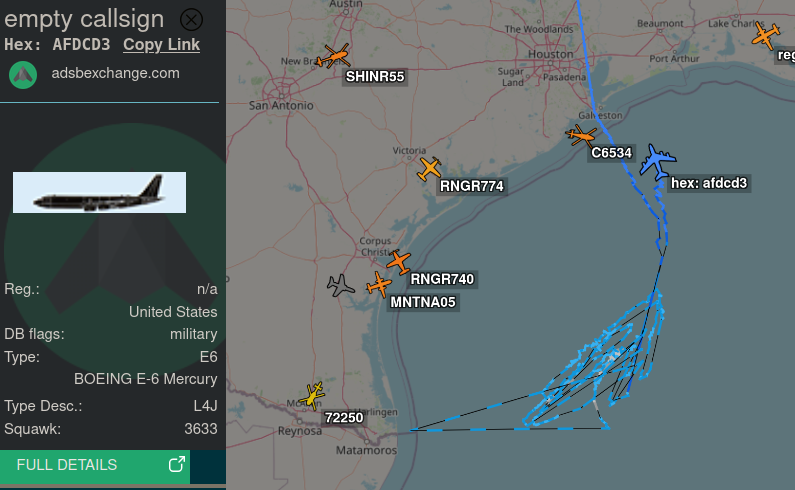This screenshot has height=490, width=795.
Task: Select the MNTNA05 aircraft icon
Action: click(x=379, y=285)
